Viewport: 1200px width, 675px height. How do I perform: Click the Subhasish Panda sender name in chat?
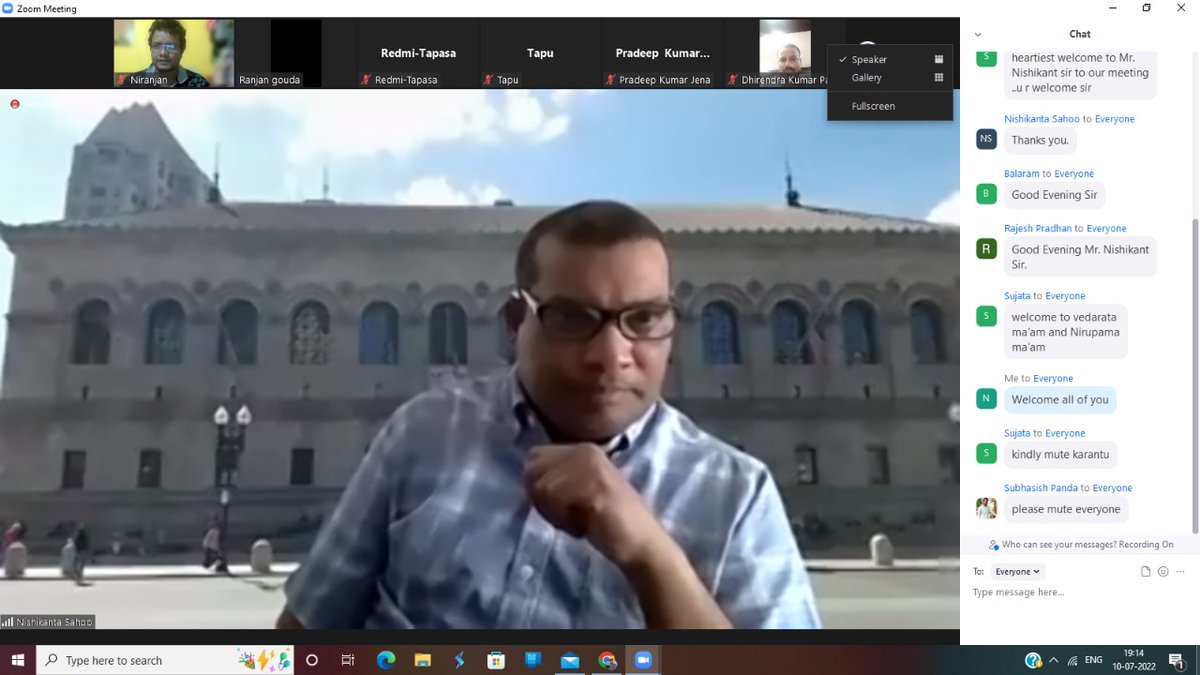1041,488
